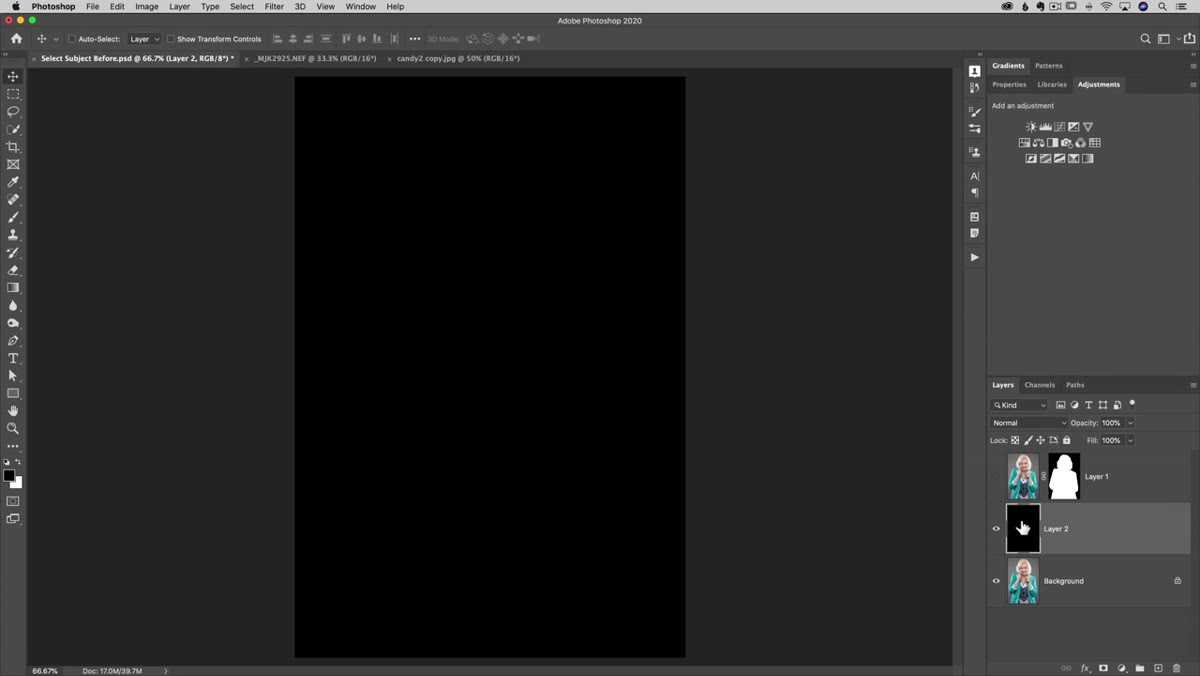The image size is (1200, 676).
Task: Switch to the Channels tab
Action: click(1039, 385)
